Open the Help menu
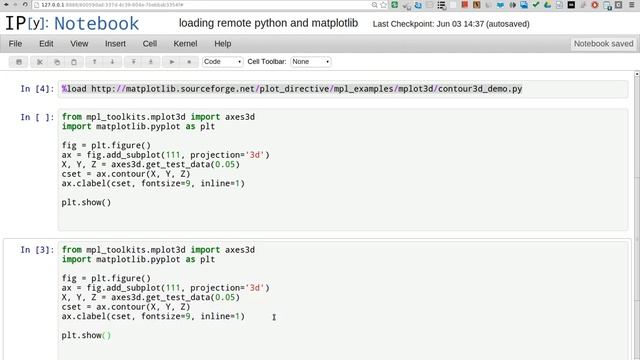The height and width of the screenshot is (360, 640). (x=222, y=44)
